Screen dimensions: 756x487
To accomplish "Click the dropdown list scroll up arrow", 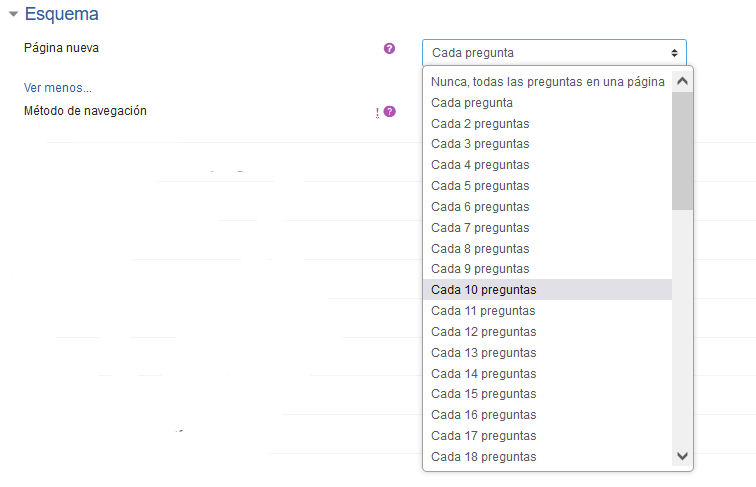I will click(x=682, y=81).
